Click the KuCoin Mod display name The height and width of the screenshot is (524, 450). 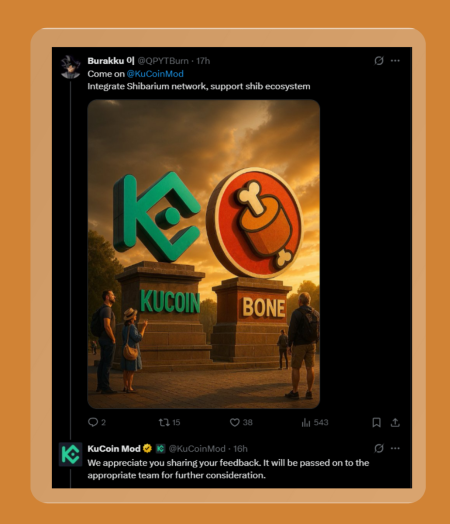click(114, 448)
